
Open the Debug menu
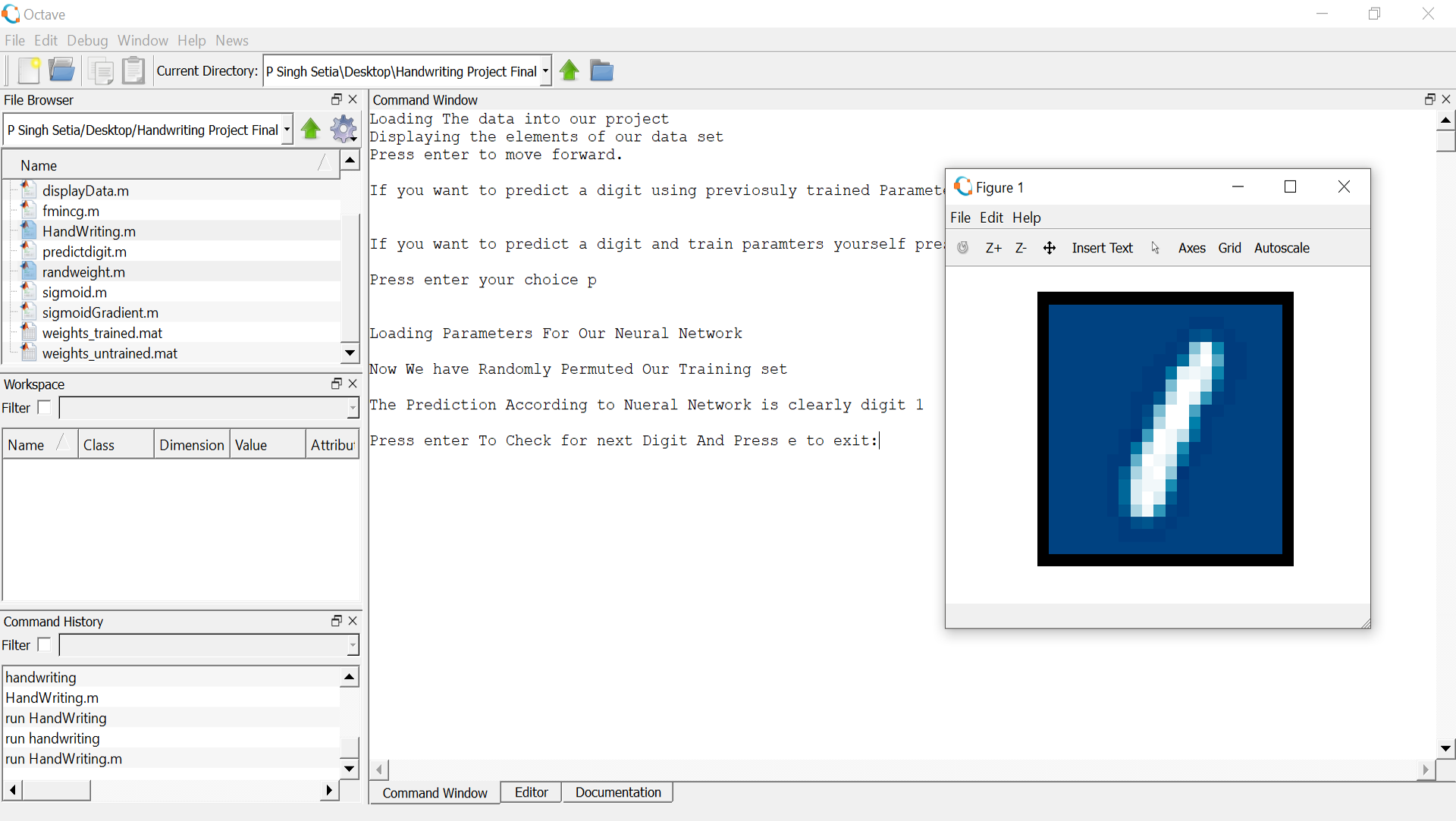(x=87, y=40)
